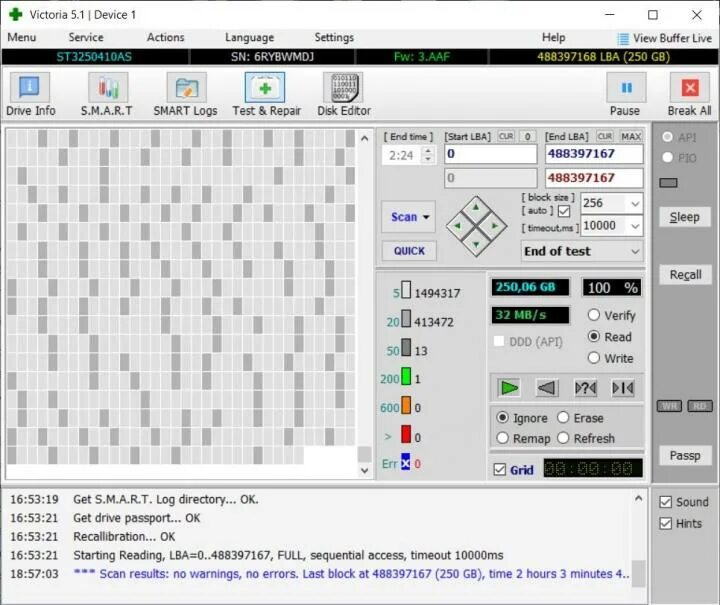The height and width of the screenshot is (605, 720).
Task: Open the Actions menu
Action: coord(165,37)
